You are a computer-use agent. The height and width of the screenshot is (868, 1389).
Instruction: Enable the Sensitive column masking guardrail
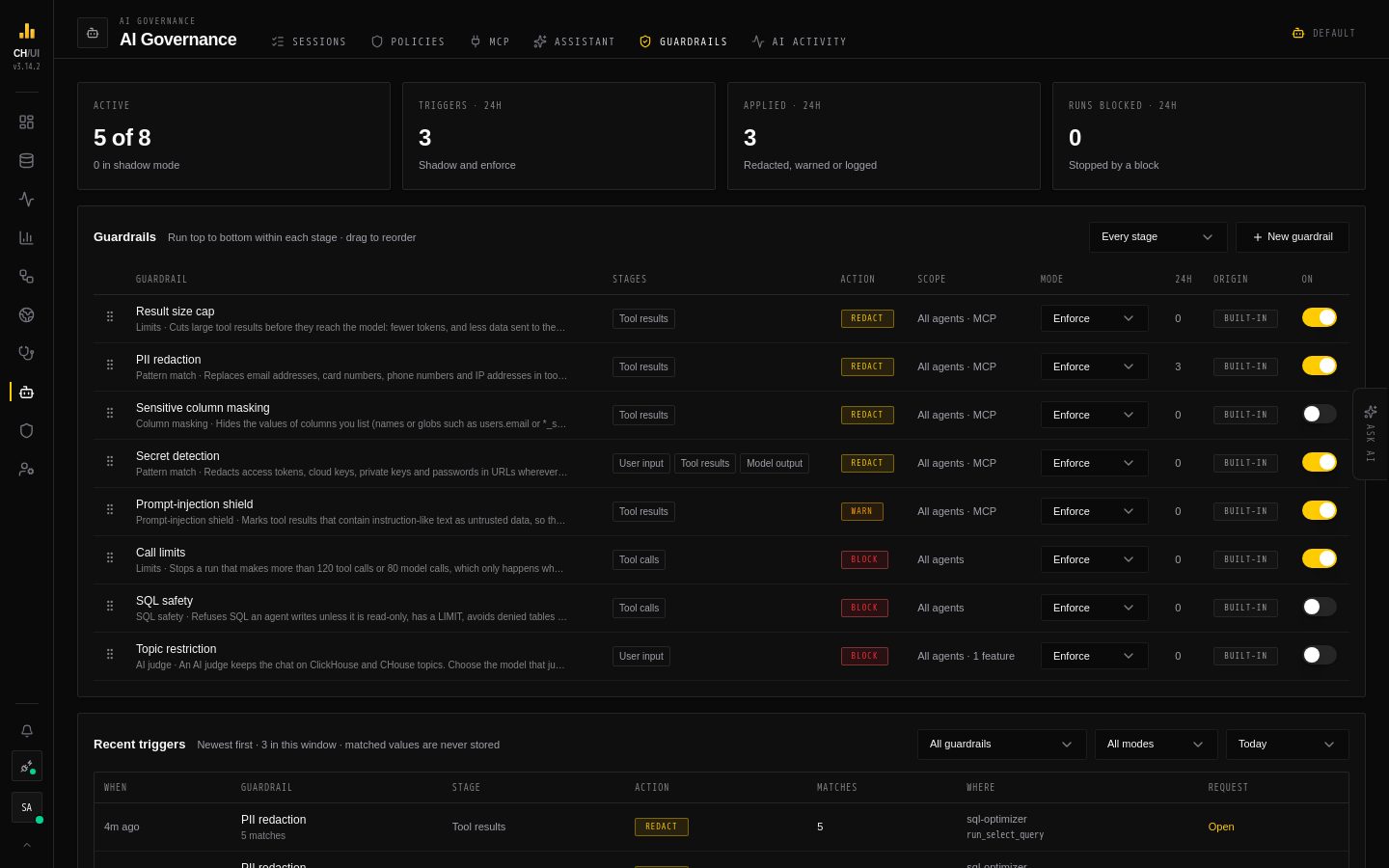pyautogui.click(x=1319, y=414)
